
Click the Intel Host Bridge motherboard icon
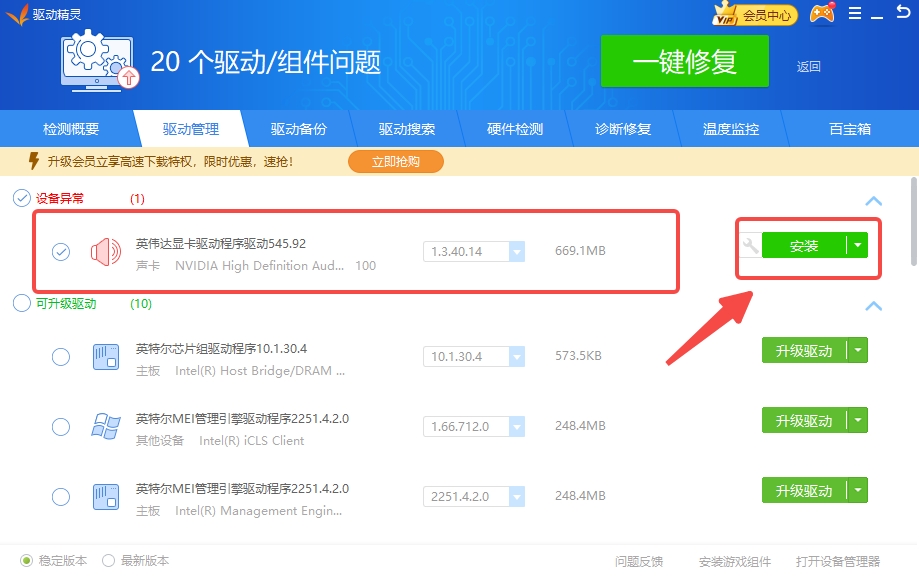coord(105,356)
